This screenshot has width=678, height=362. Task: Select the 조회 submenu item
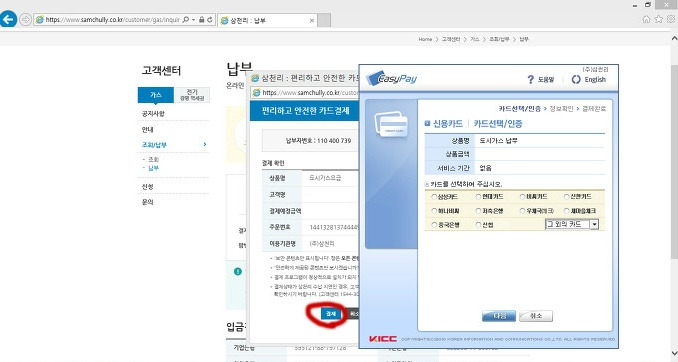(153, 160)
